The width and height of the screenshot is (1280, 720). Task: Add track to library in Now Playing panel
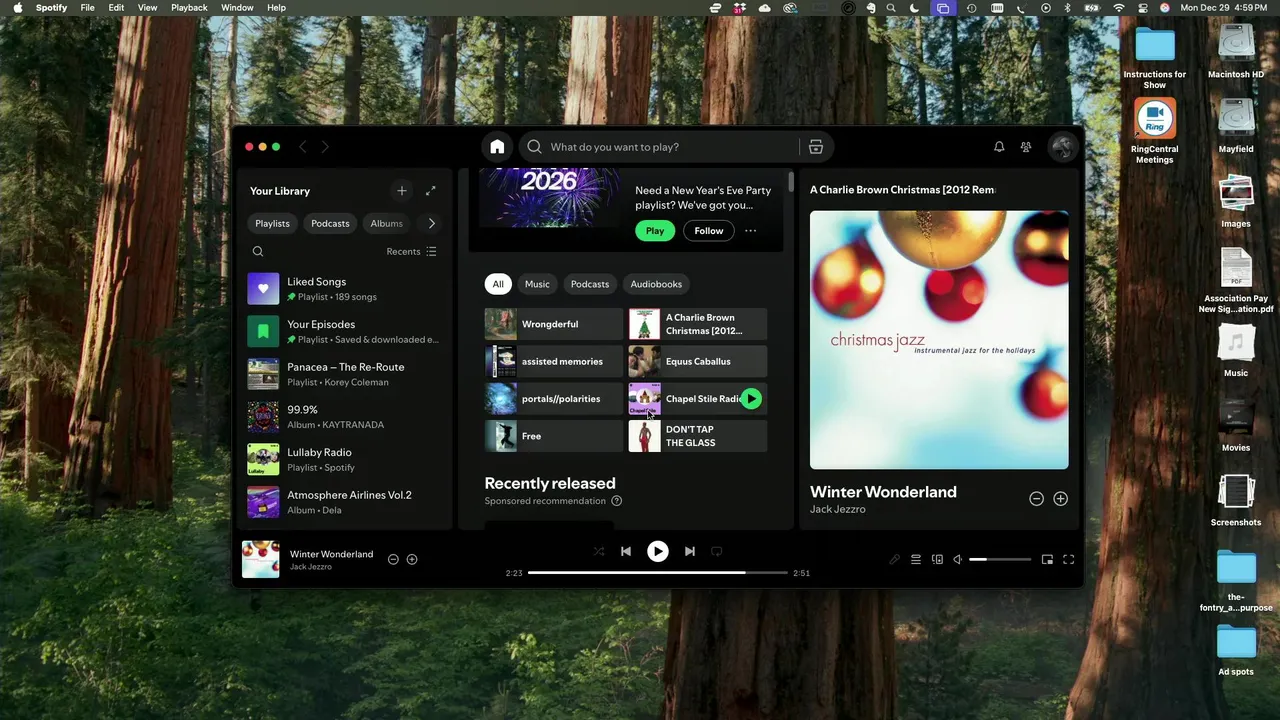point(1060,498)
